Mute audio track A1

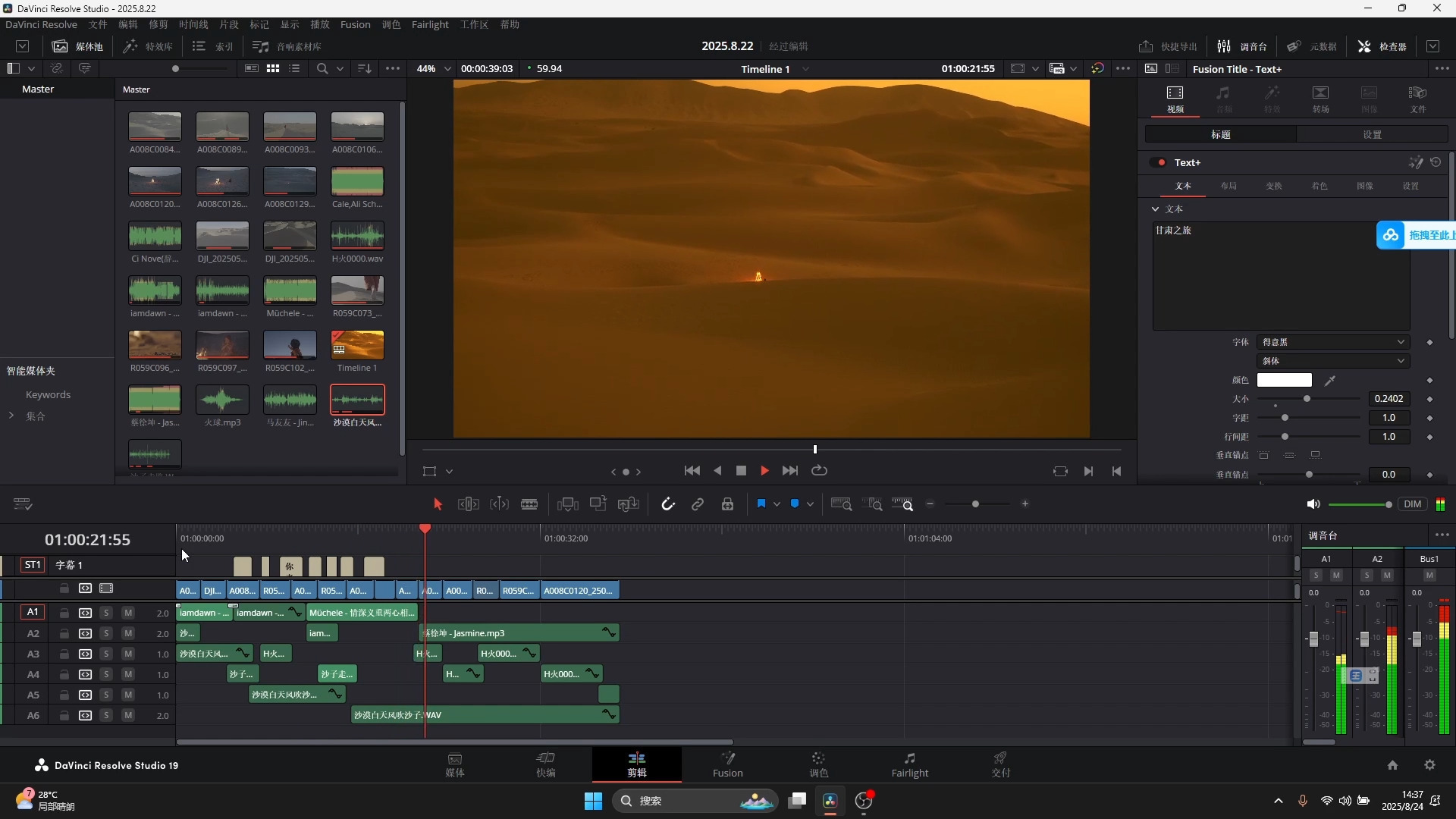click(127, 613)
